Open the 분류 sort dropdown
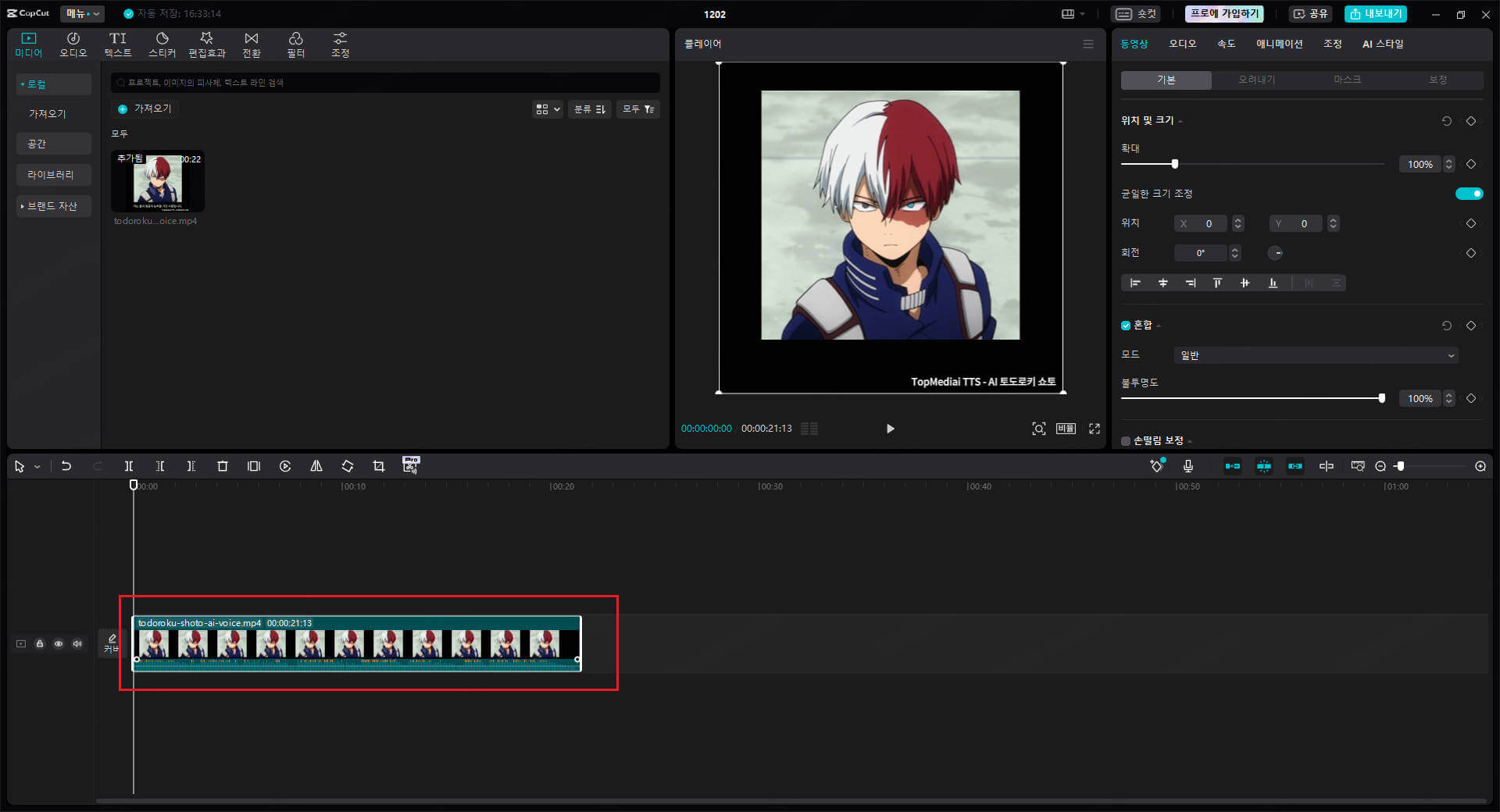The width and height of the screenshot is (1500, 812). click(x=590, y=109)
